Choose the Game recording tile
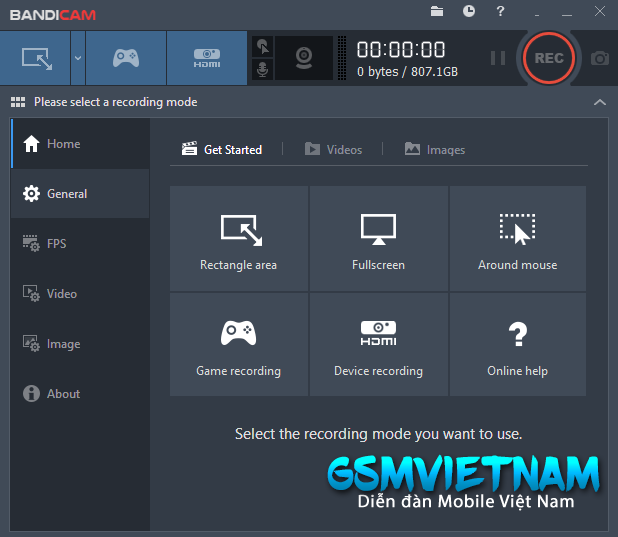Screen dimensions: 618x537 tap(239, 344)
